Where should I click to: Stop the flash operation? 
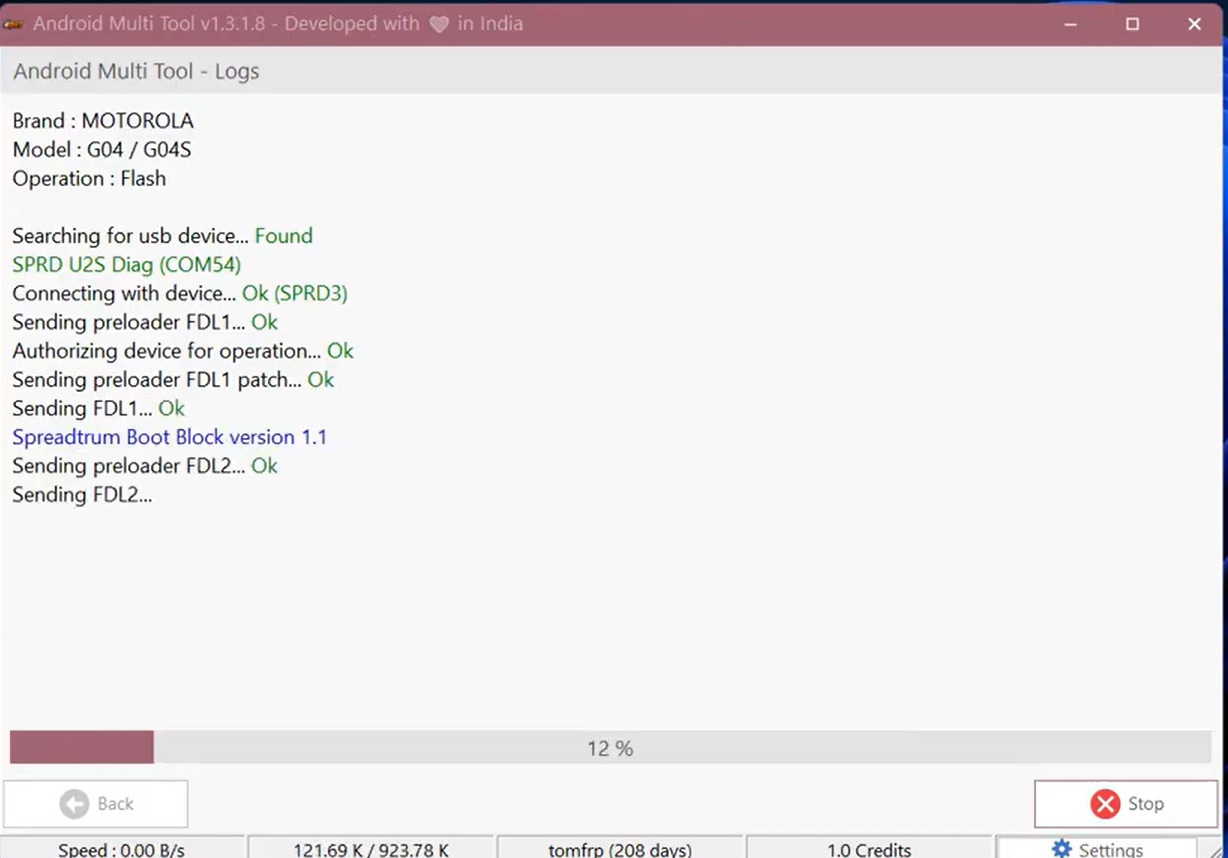(x=1127, y=804)
